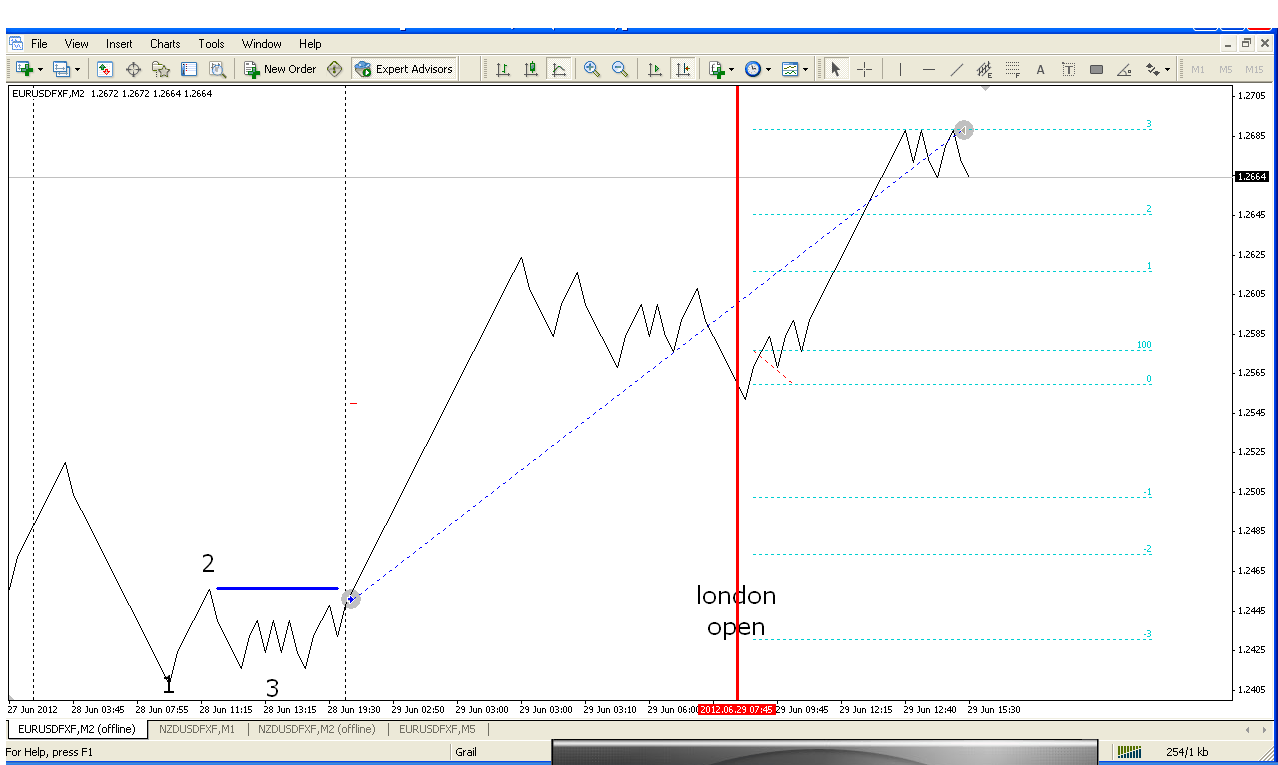Screen dimensions: 1278x765
Task: Select the Text tool (A)
Action: point(1040,69)
